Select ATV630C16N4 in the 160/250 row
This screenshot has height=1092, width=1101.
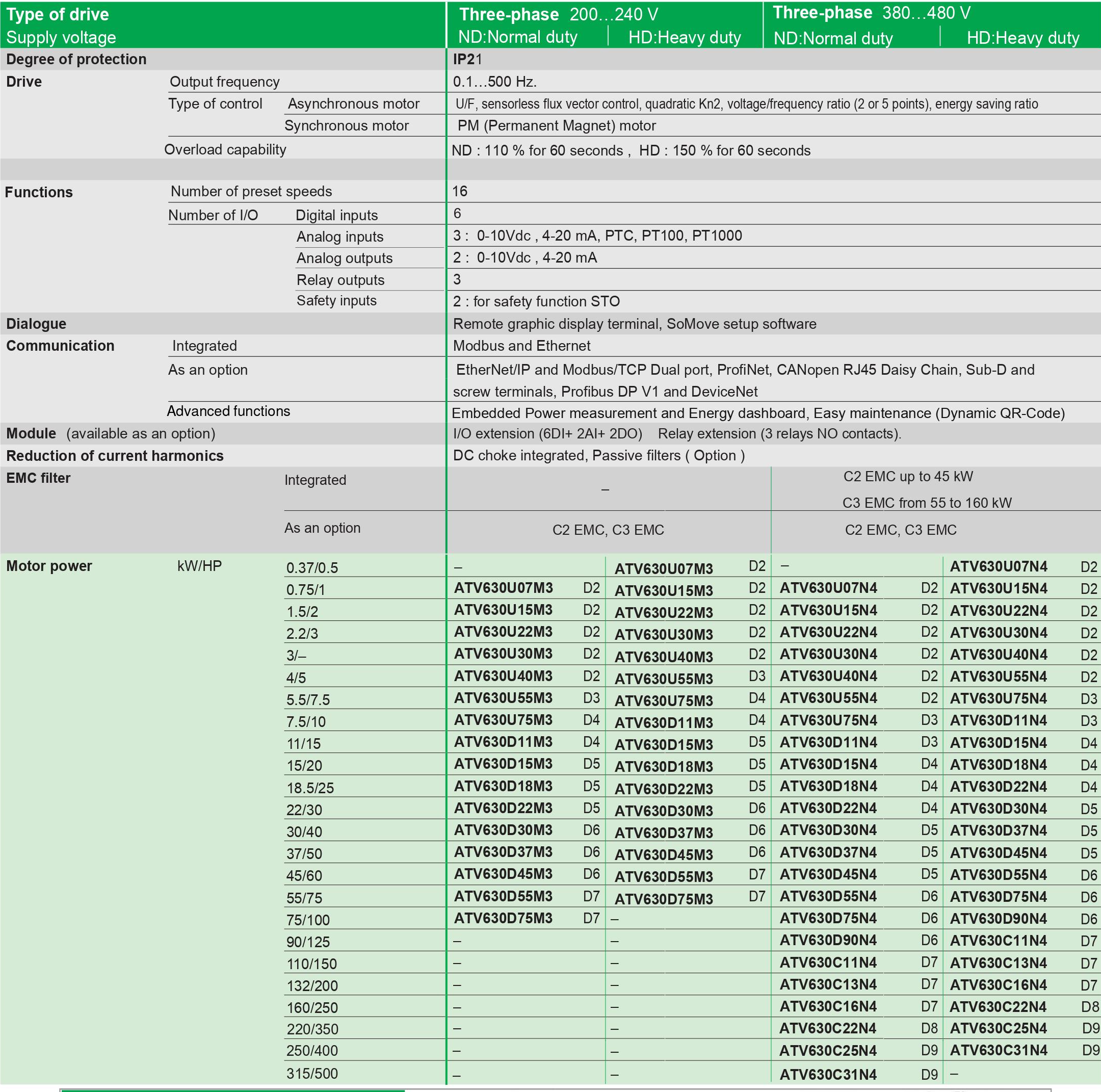[828, 1006]
